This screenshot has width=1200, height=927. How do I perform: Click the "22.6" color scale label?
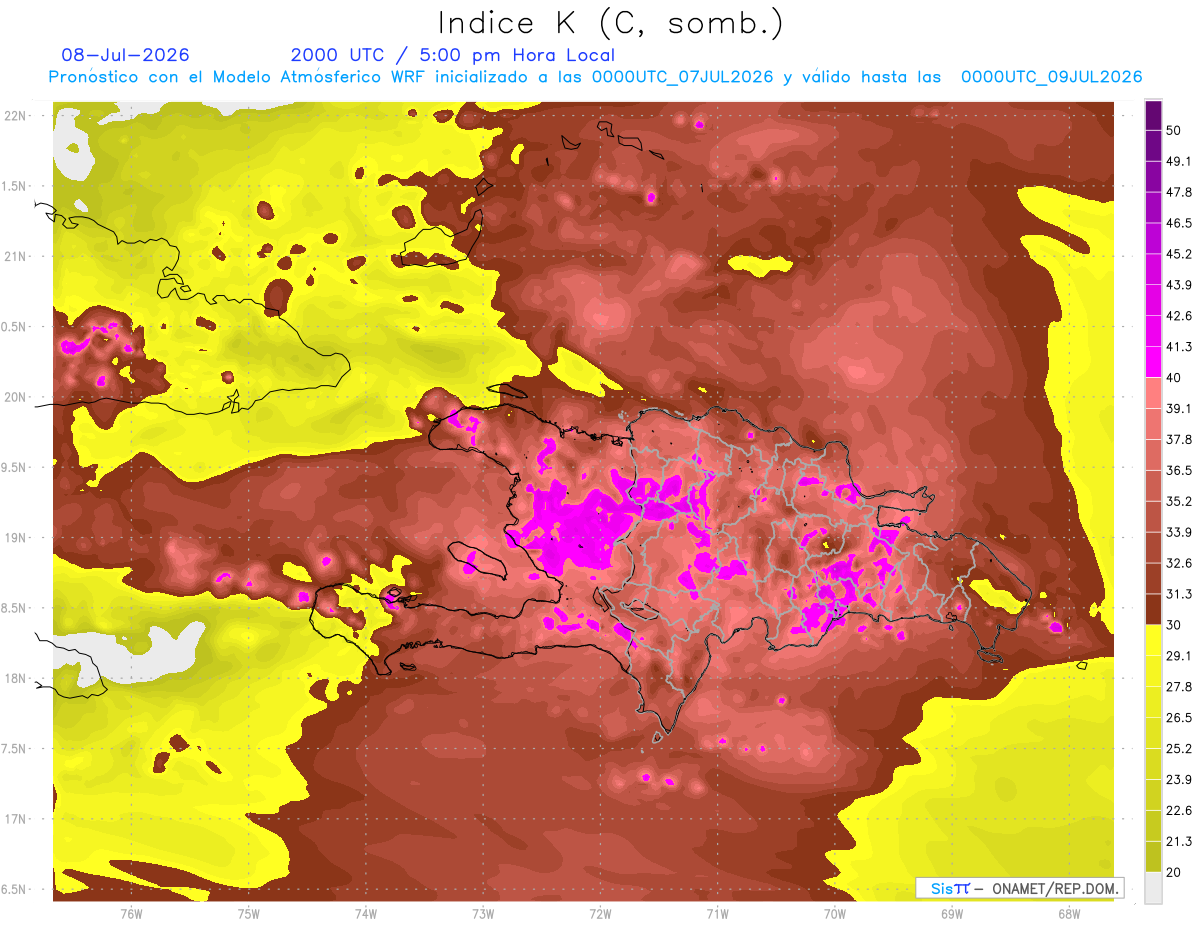click(x=1179, y=810)
